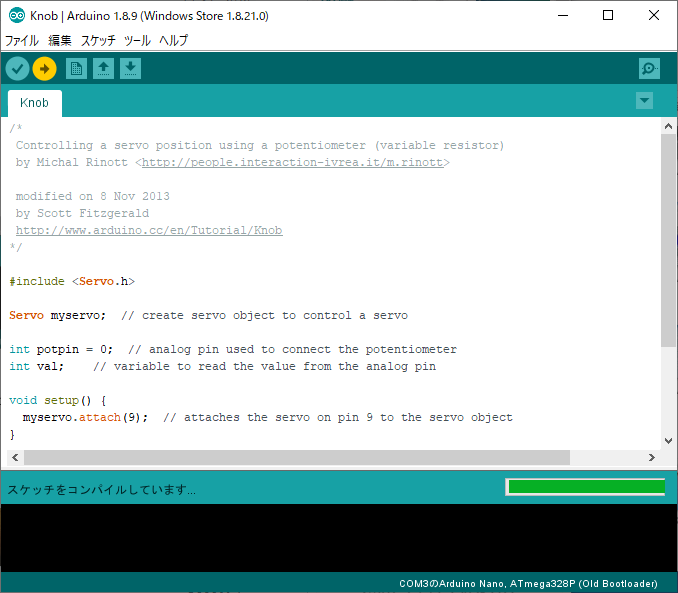Screen dimensions: 678x593
Task: Open the ヘルプ menu
Action: 173,41
